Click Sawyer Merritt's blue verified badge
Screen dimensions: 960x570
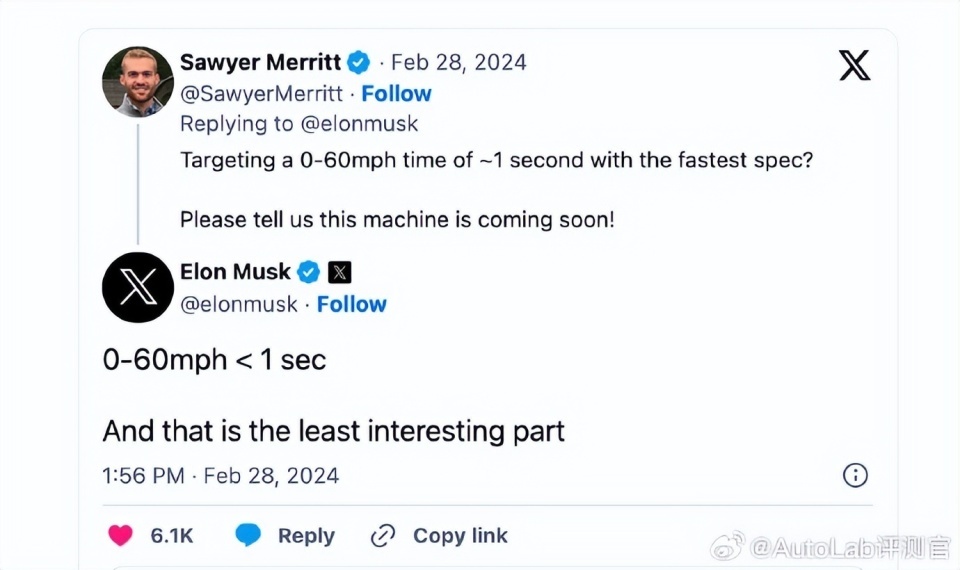tap(359, 62)
